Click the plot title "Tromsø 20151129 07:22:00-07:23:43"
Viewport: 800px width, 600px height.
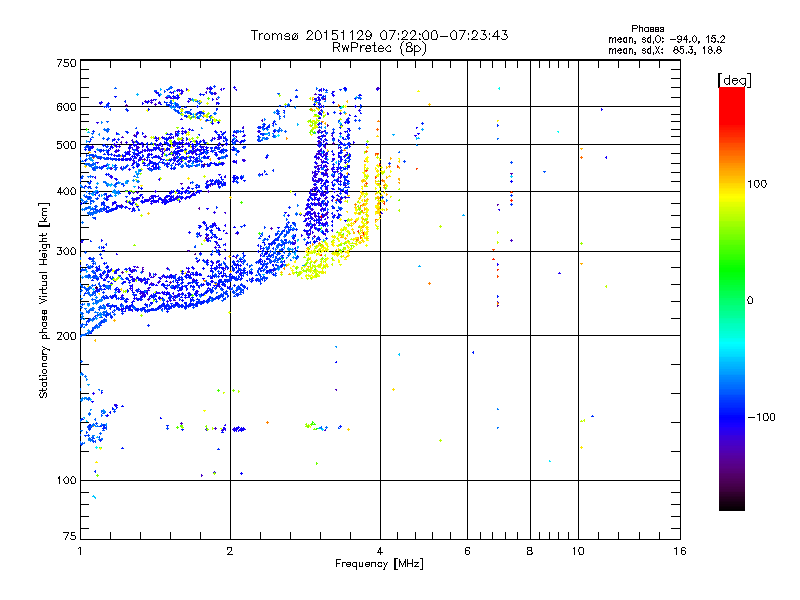[x=379, y=35]
